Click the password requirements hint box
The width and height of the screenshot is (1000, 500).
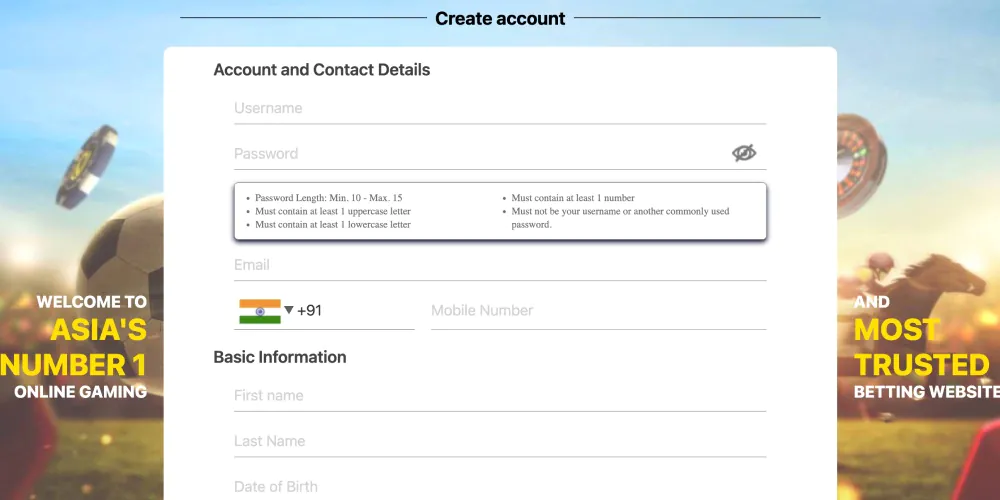click(x=500, y=211)
